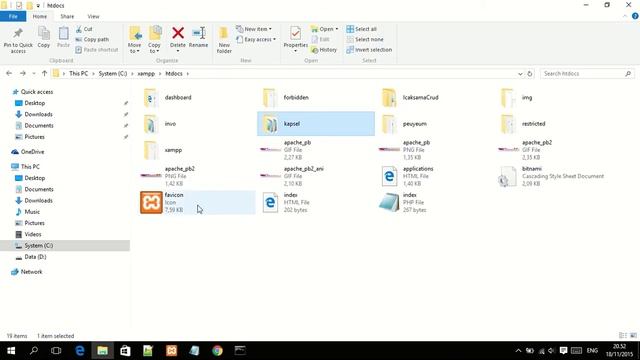
Task: Select Data (D:) drive in sidebar
Action: coord(35,257)
